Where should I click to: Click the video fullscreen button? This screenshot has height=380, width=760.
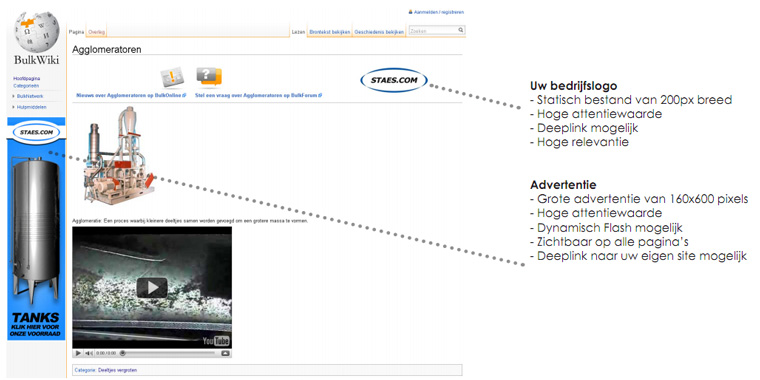click(225, 353)
